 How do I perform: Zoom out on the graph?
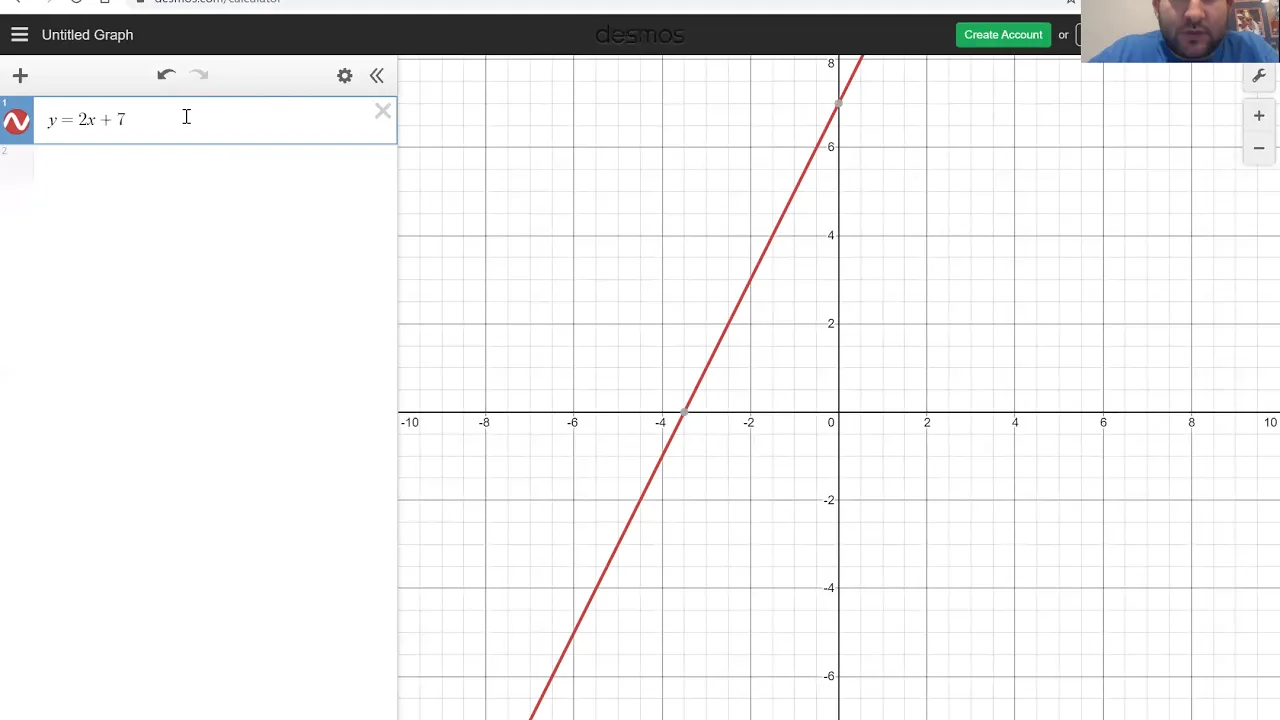pos(1259,148)
